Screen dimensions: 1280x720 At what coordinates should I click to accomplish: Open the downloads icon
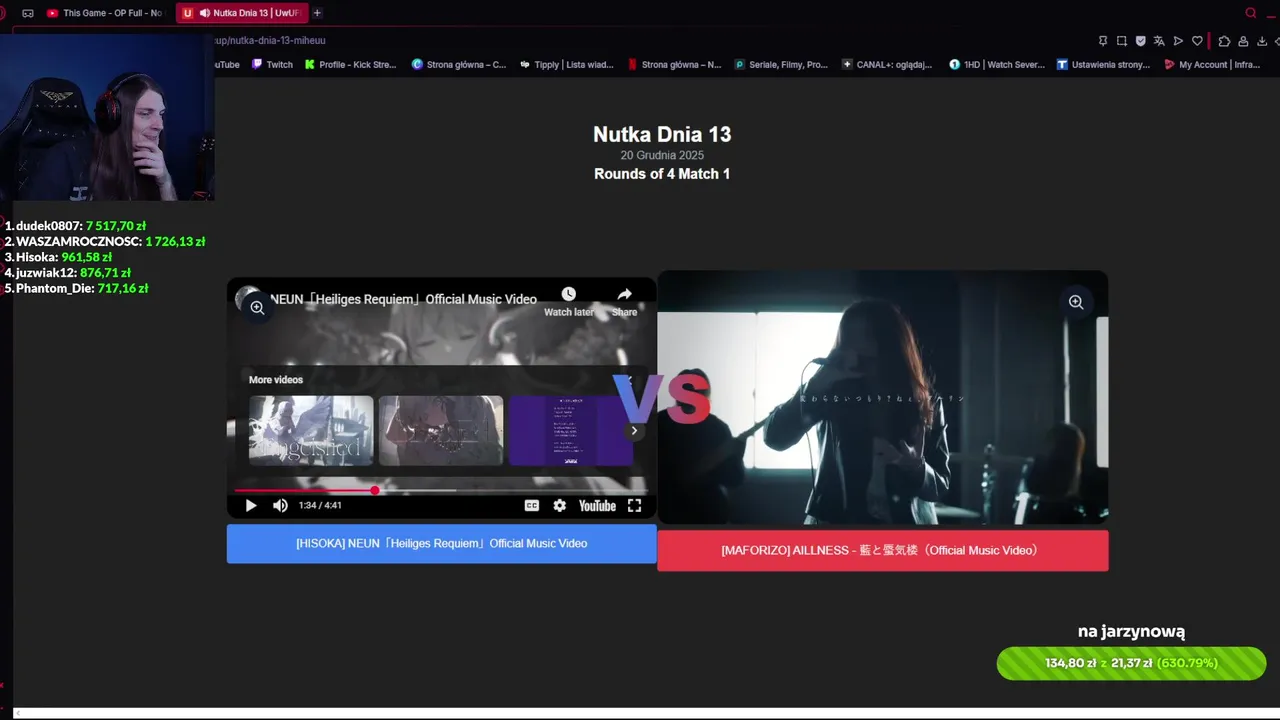point(1262,41)
